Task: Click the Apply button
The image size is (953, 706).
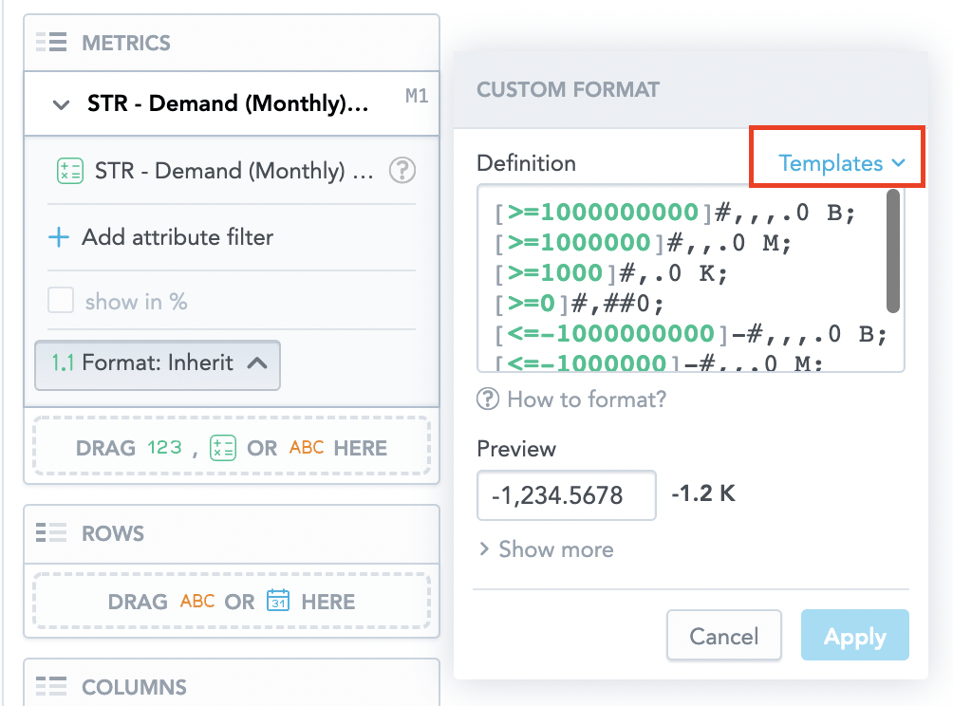Action: click(855, 635)
